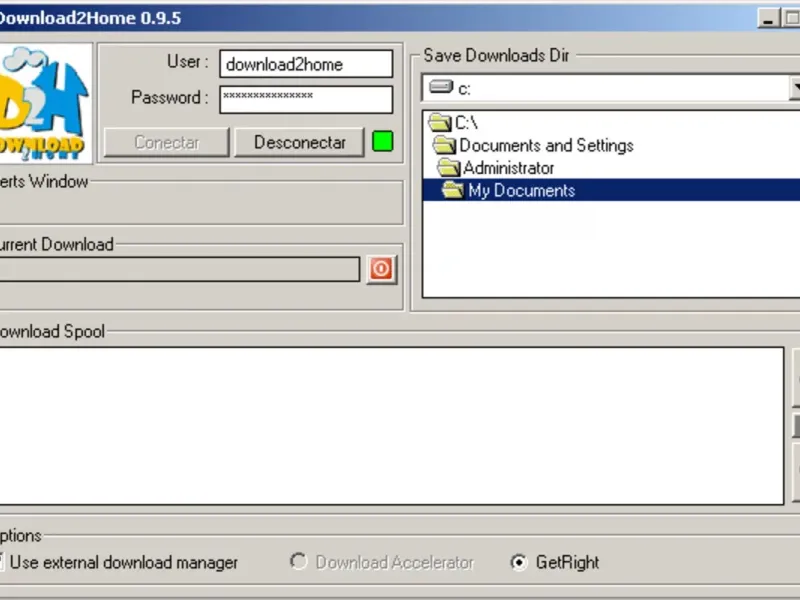This screenshot has height=600, width=800.
Task: Select Download Accelerator radio option
Action: pos(298,562)
